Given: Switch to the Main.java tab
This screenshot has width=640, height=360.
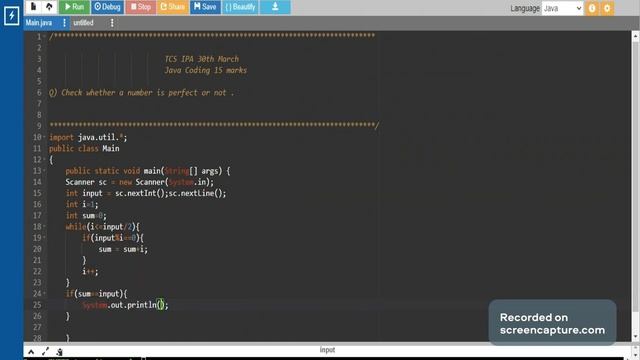Looking at the screenshot, I should click(x=39, y=23).
